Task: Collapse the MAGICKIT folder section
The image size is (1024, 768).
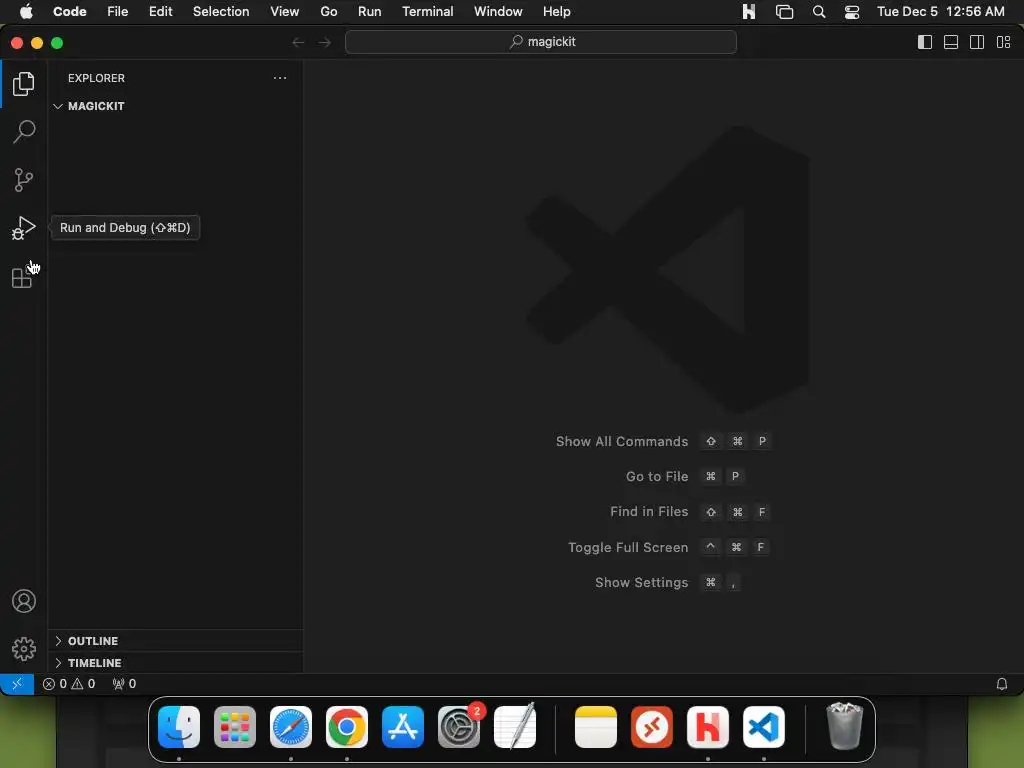Action: click(175, 106)
